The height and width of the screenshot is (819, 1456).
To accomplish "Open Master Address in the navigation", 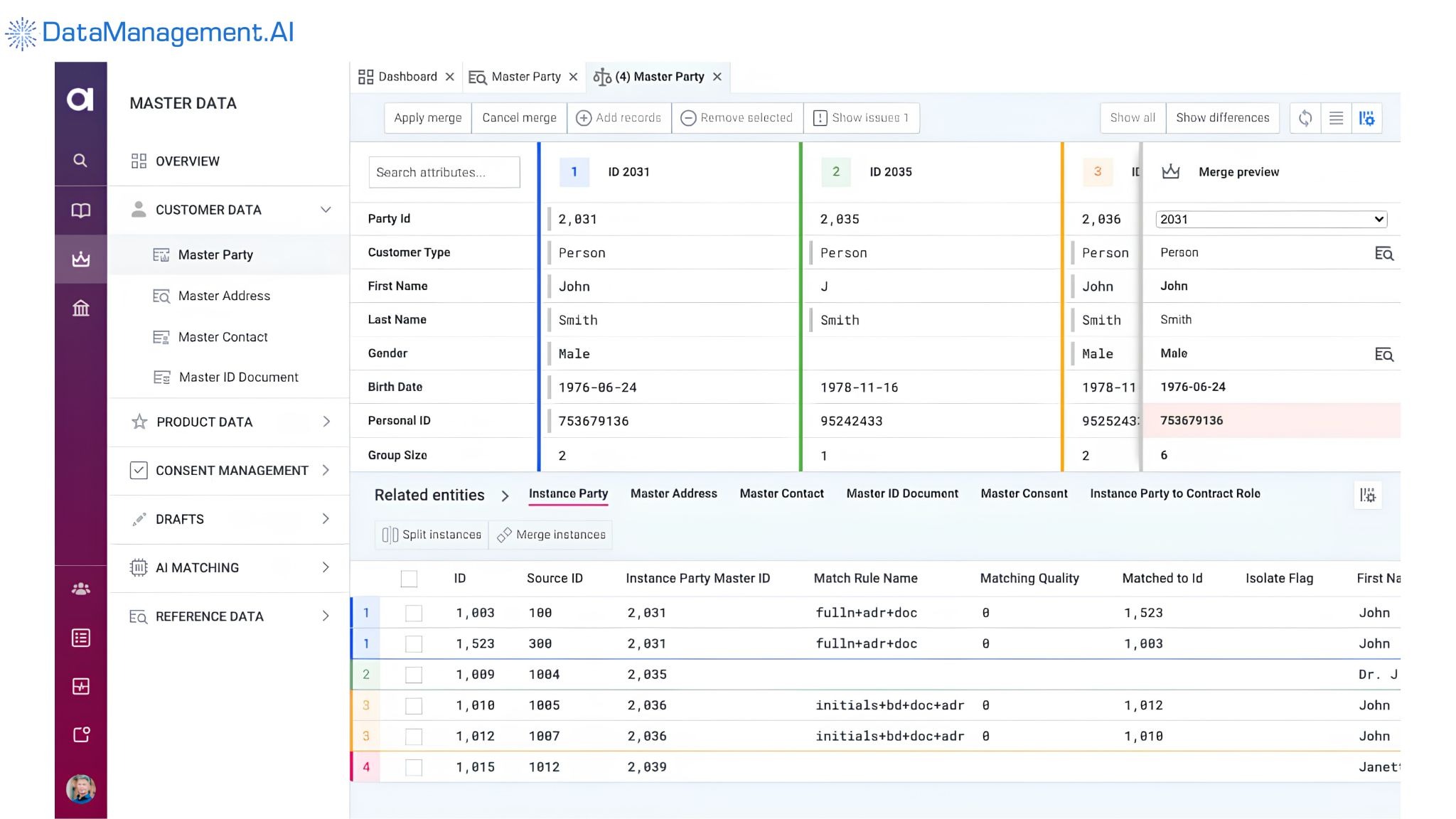I will tap(224, 296).
